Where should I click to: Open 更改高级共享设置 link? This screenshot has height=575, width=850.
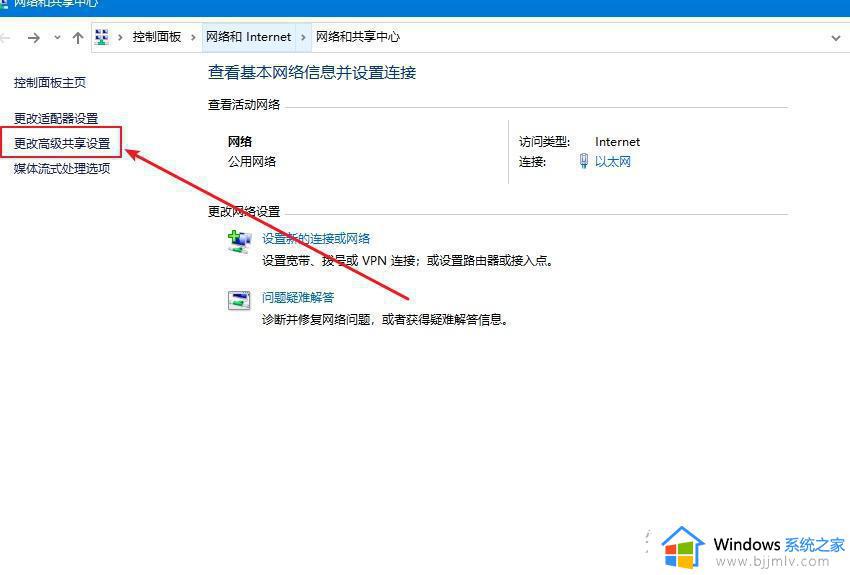tap(62, 143)
